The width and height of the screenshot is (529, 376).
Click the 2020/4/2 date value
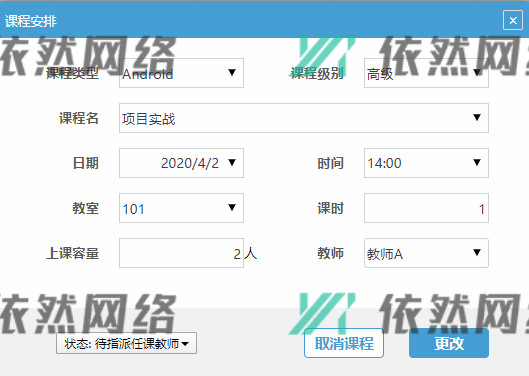click(x=190, y=163)
